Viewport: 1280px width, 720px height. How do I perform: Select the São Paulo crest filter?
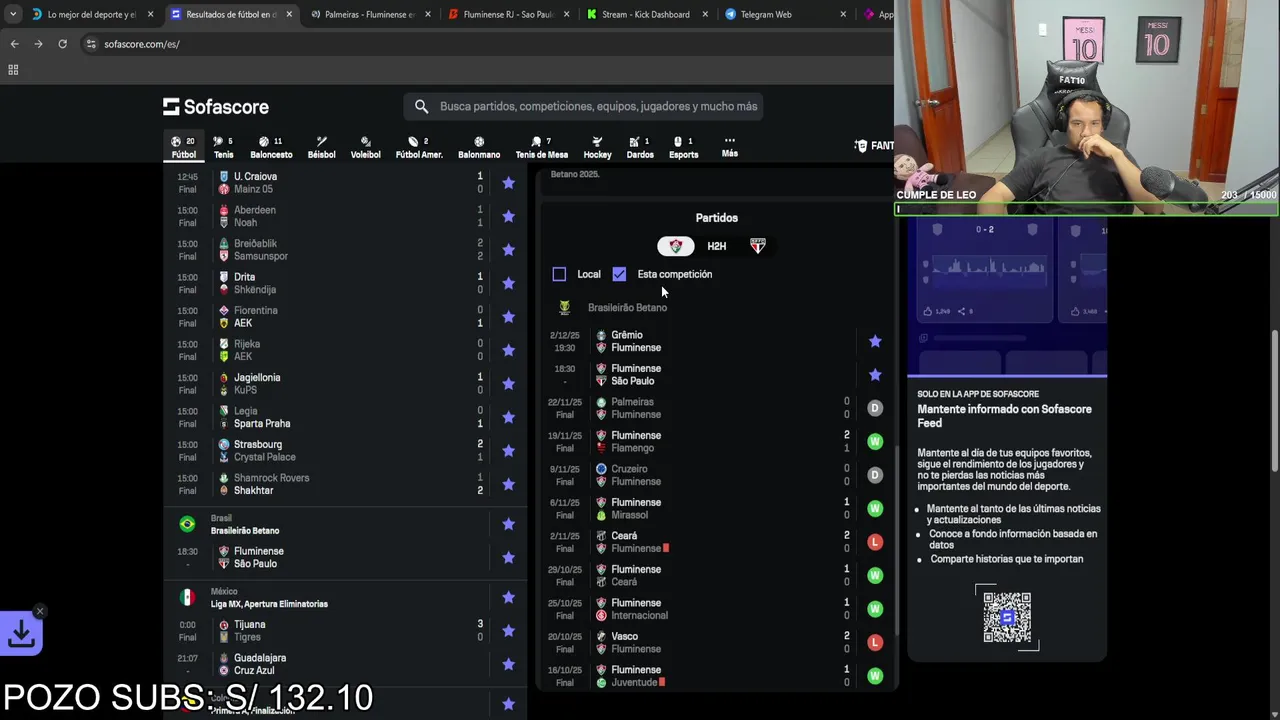758,246
